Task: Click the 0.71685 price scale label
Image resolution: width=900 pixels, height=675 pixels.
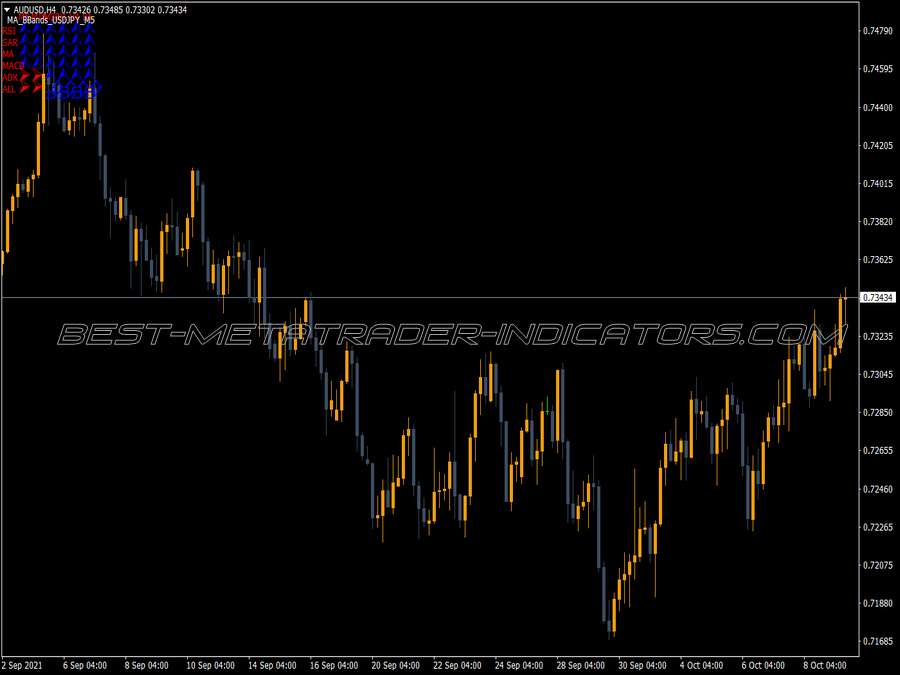Action: [878, 641]
